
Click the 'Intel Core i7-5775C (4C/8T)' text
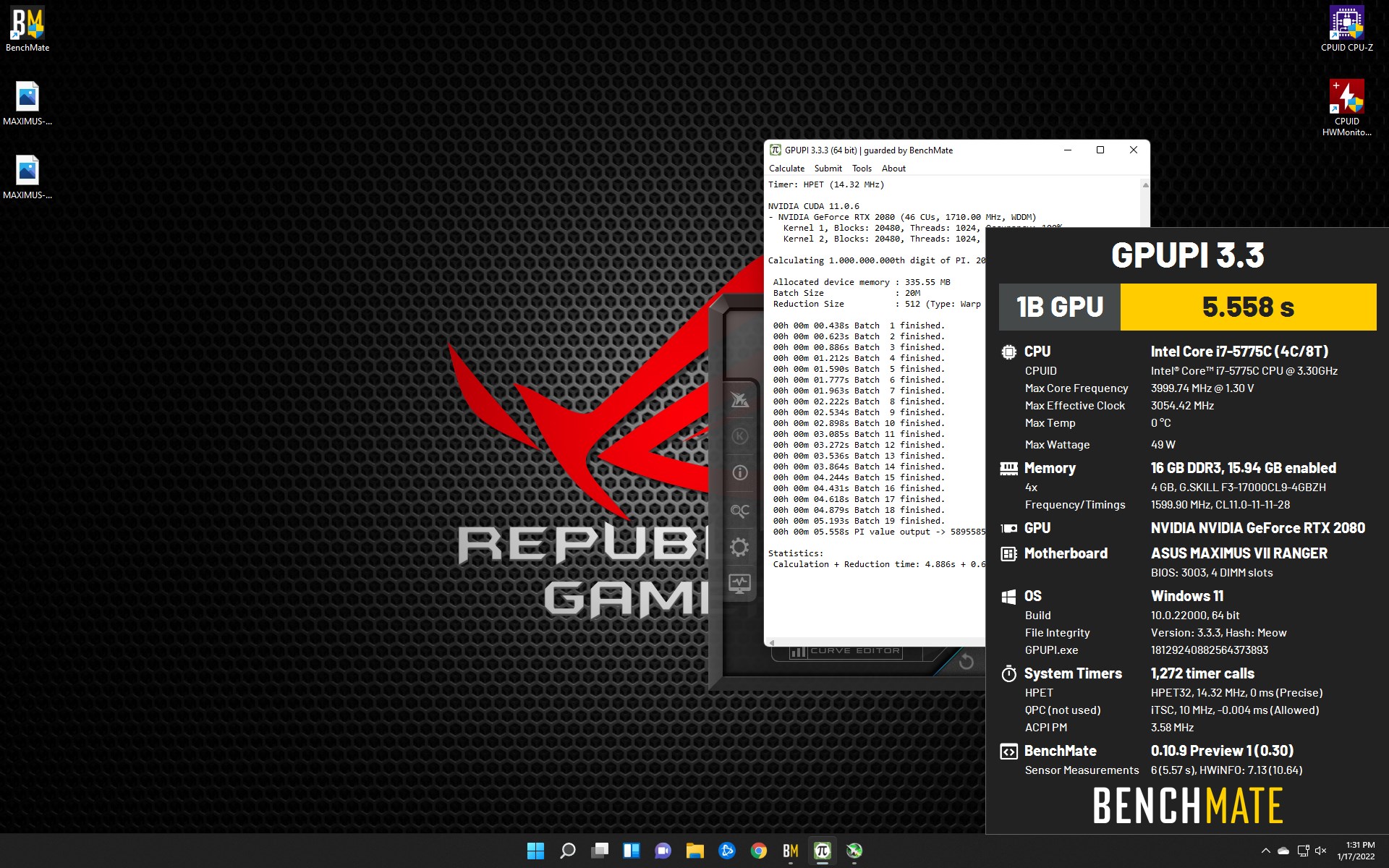coord(1239,352)
